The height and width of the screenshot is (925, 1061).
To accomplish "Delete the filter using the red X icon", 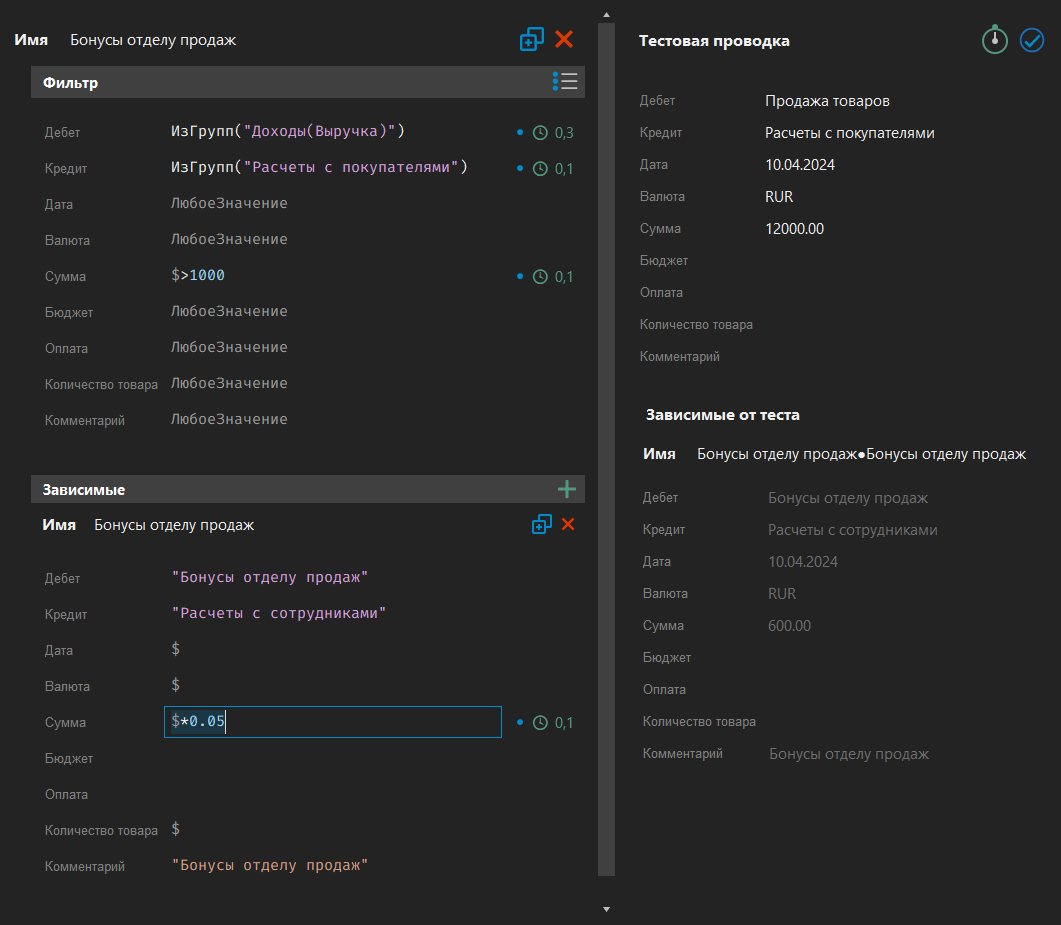I will 564,39.
